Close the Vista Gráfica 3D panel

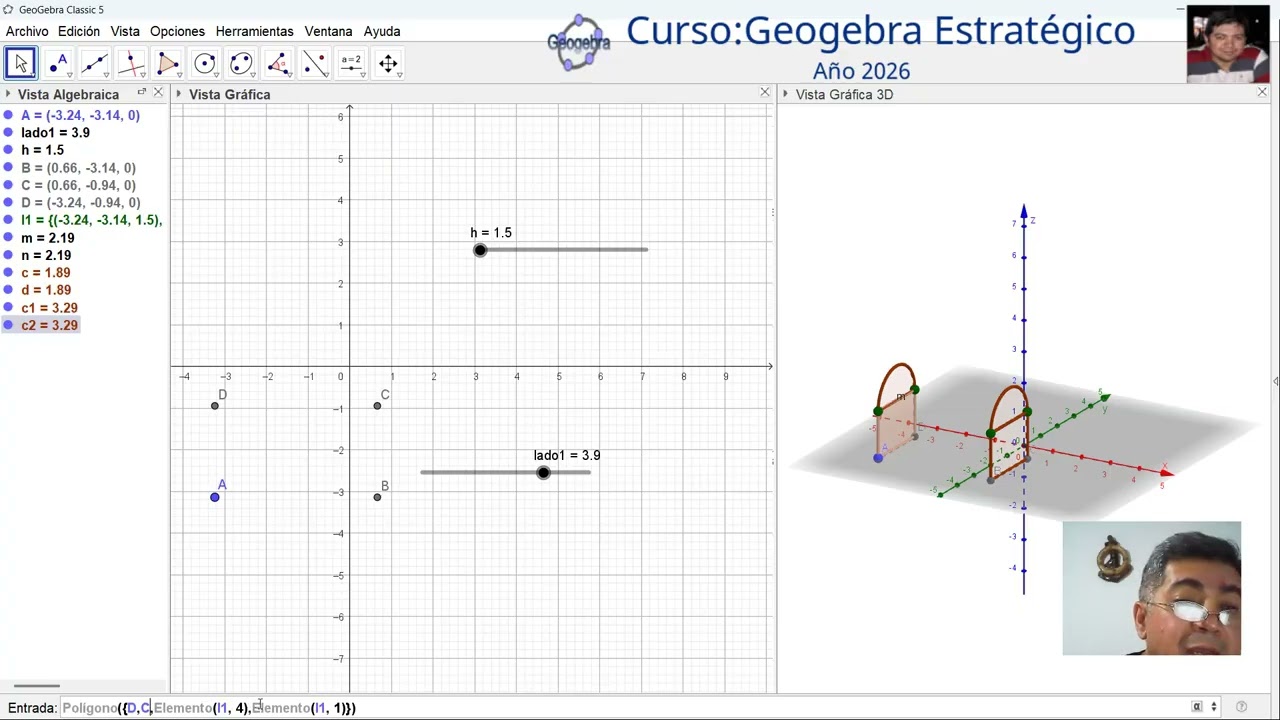pos(1262,93)
